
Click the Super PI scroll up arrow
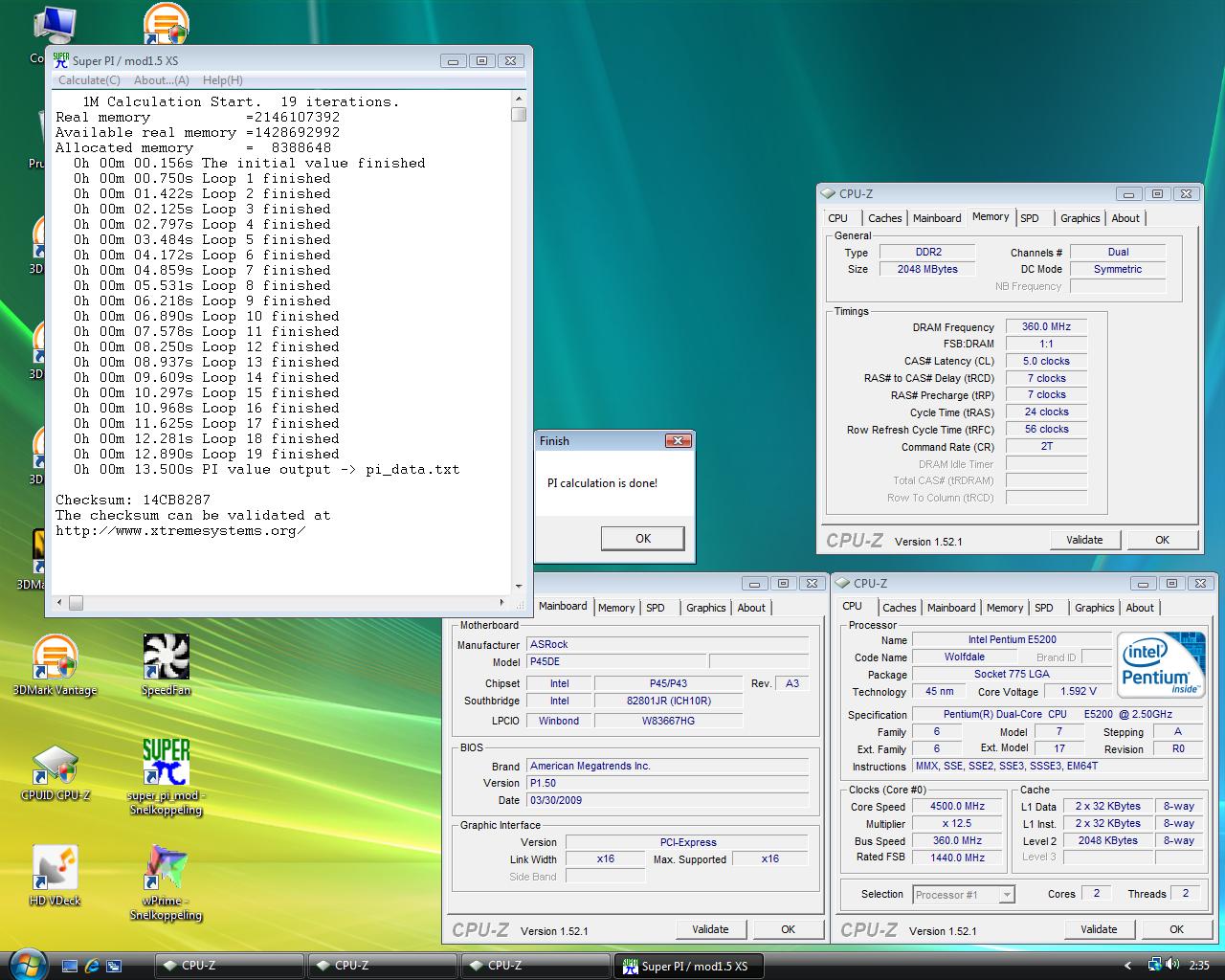pyautogui.click(x=519, y=99)
